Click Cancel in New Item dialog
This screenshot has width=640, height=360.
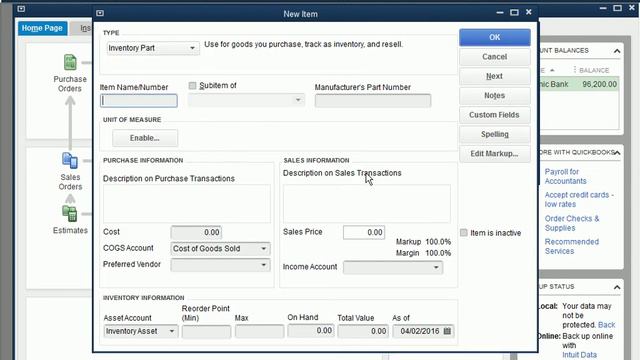pyautogui.click(x=495, y=57)
